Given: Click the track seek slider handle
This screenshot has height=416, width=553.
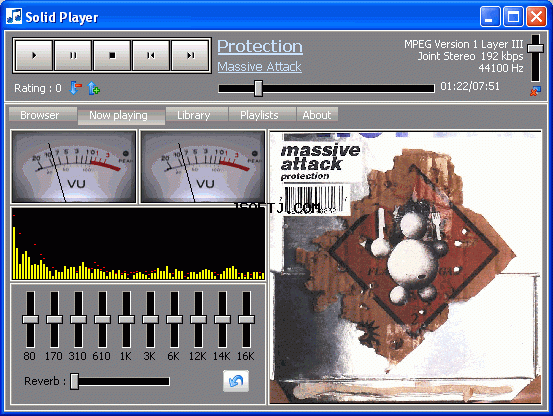Looking at the screenshot, I should pos(259,88).
